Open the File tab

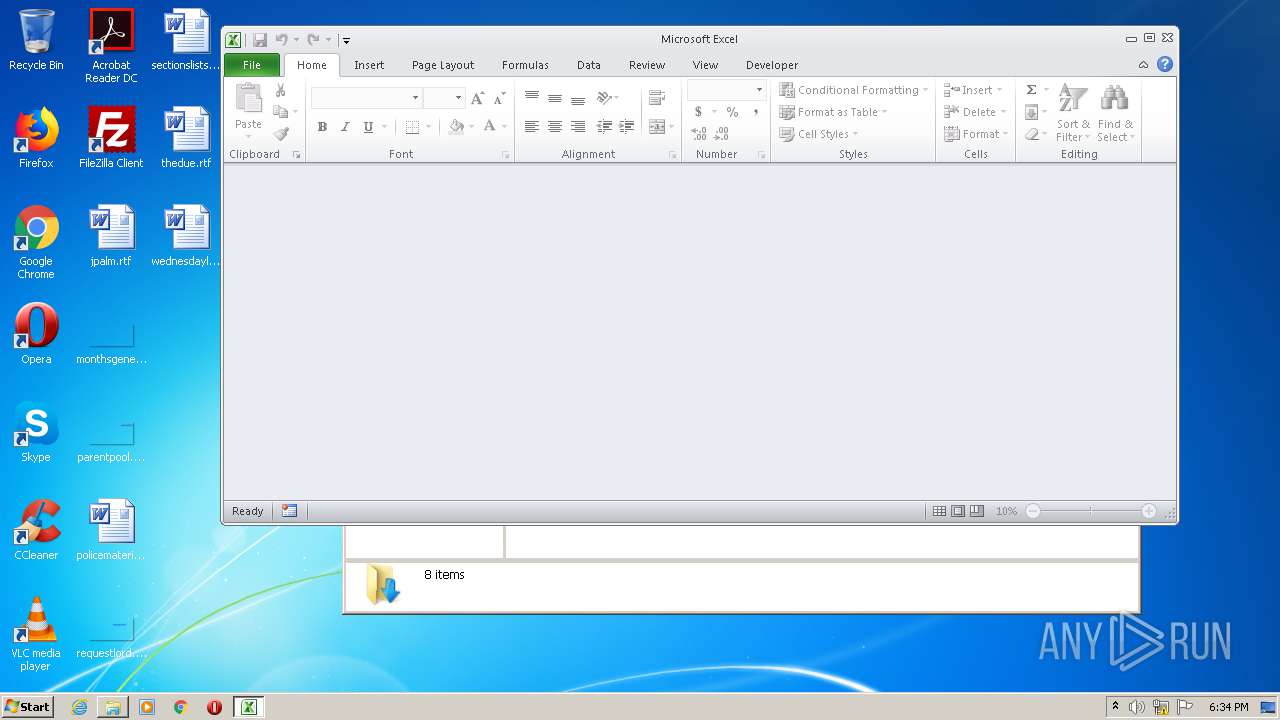[252, 65]
